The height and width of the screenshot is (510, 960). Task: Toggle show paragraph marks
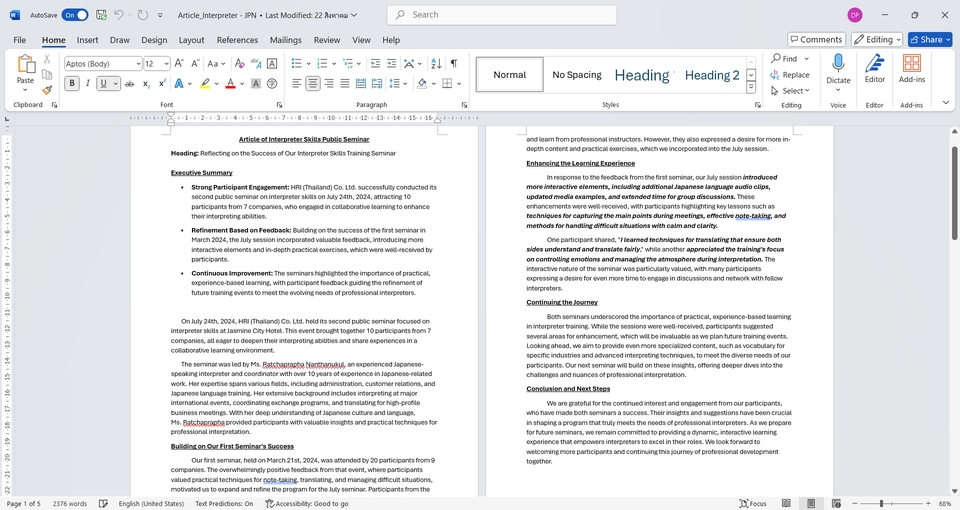[x=454, y=64]
